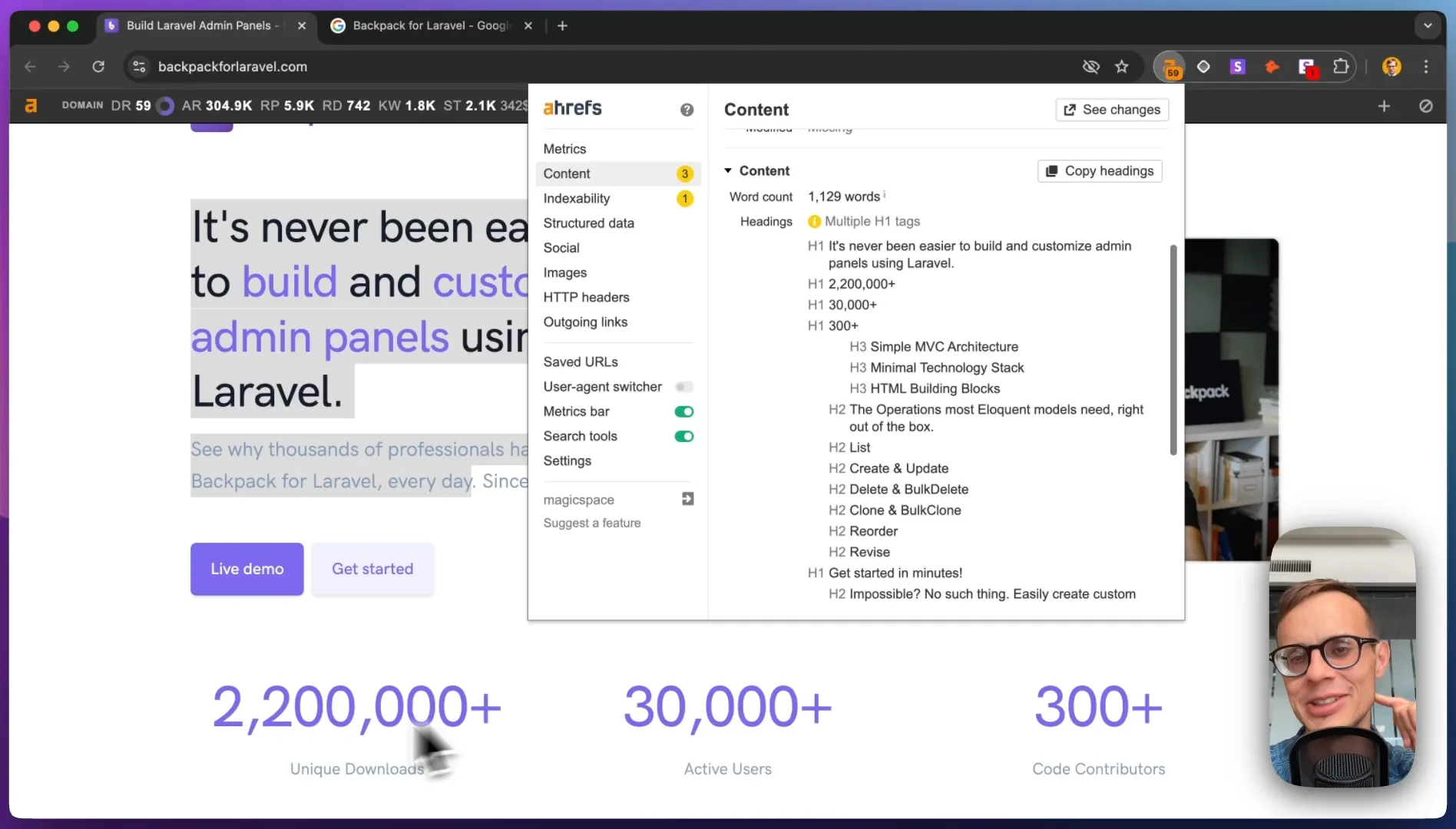Screen dimensions: 1456x829
Task: Turn off the Metrics bar toggle
Action: (683, 411)
